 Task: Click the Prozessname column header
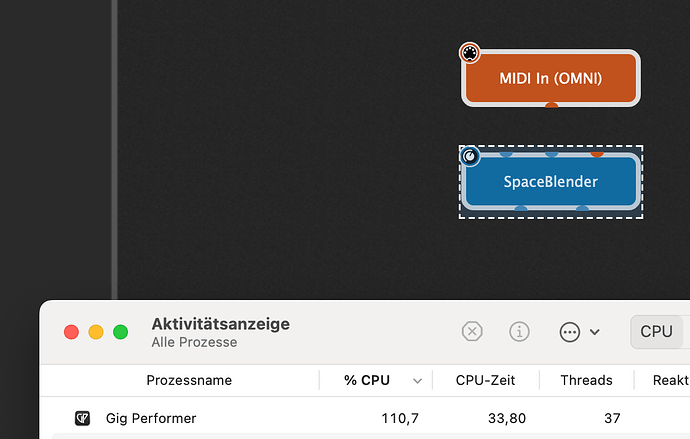coord(189,380)
